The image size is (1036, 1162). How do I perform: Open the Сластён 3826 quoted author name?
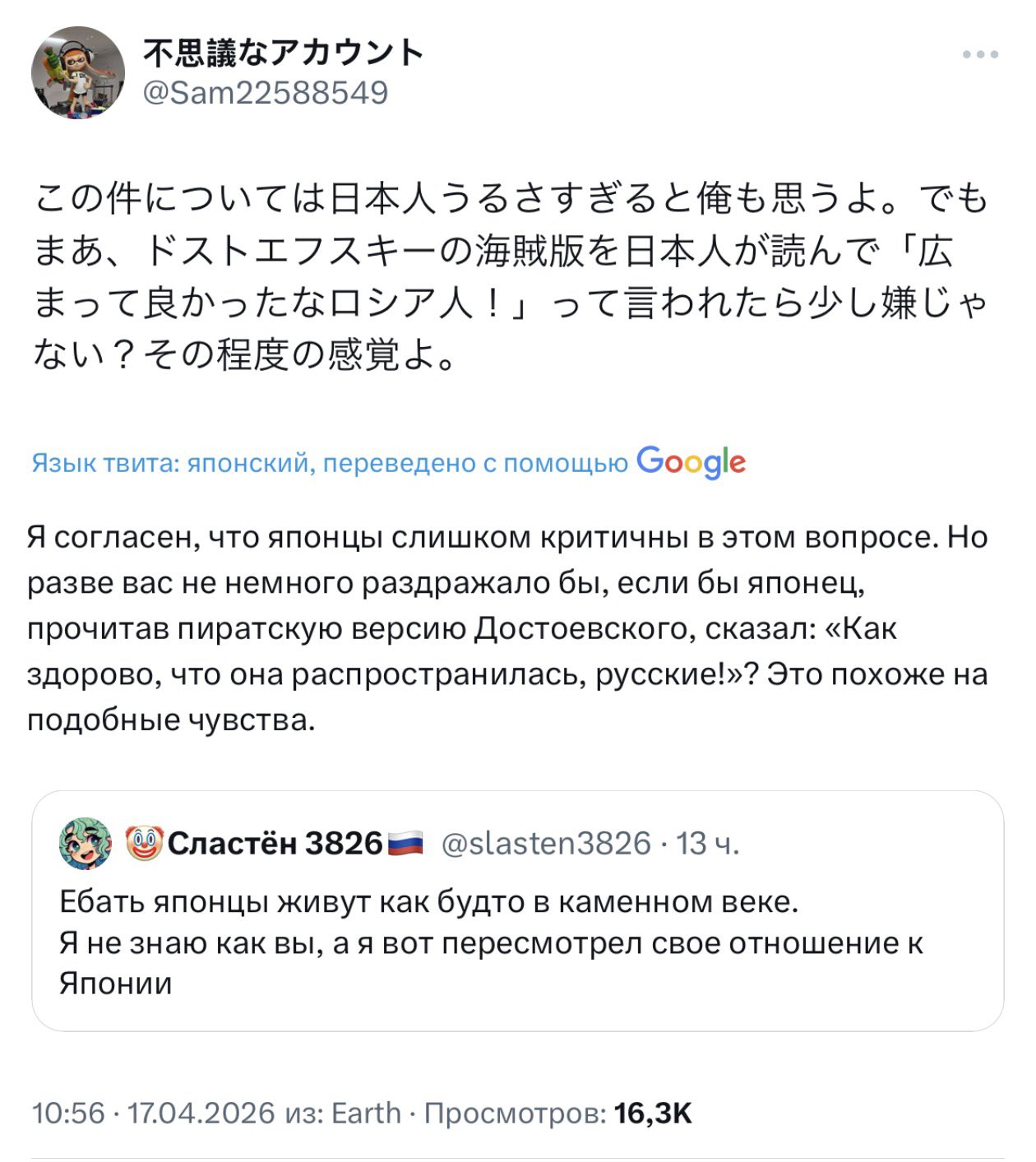pyautogui.click(x=275, y=843)
